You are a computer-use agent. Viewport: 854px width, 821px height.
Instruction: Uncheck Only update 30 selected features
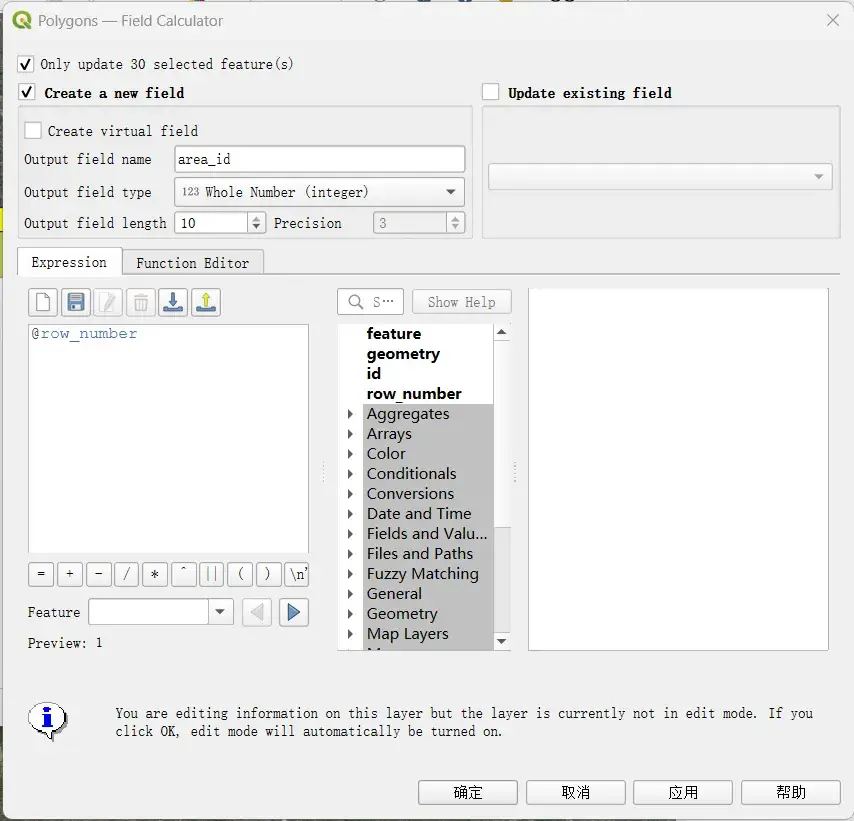tap(26, 64)
